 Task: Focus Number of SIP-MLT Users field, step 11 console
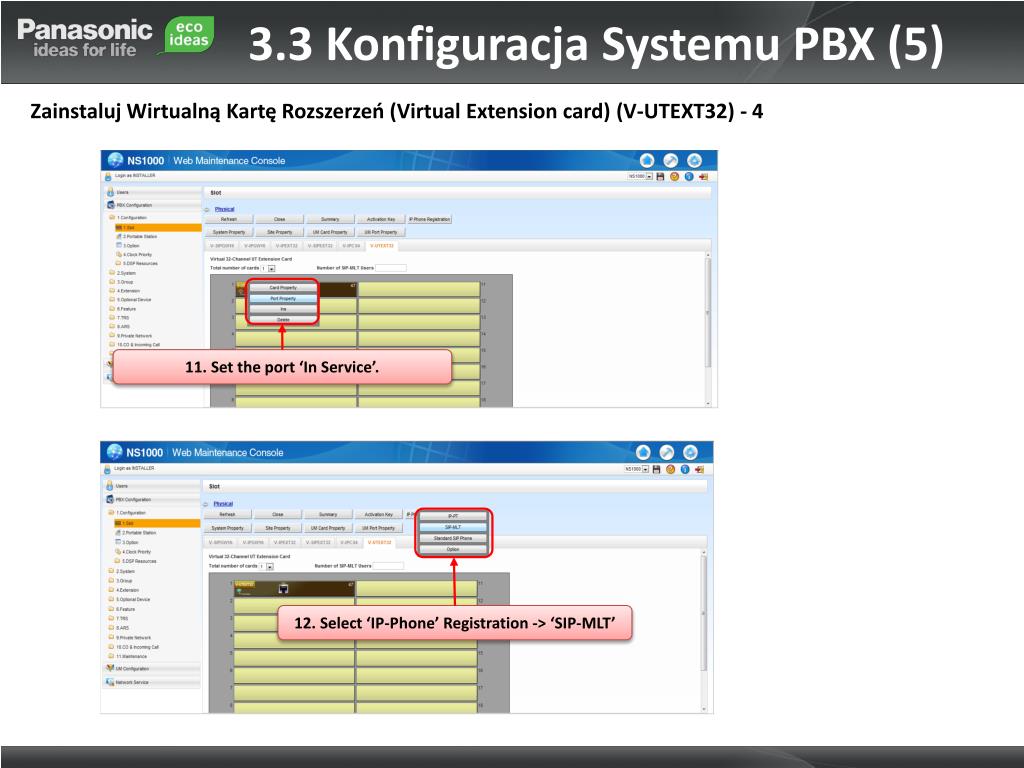[x=391, y=268]
